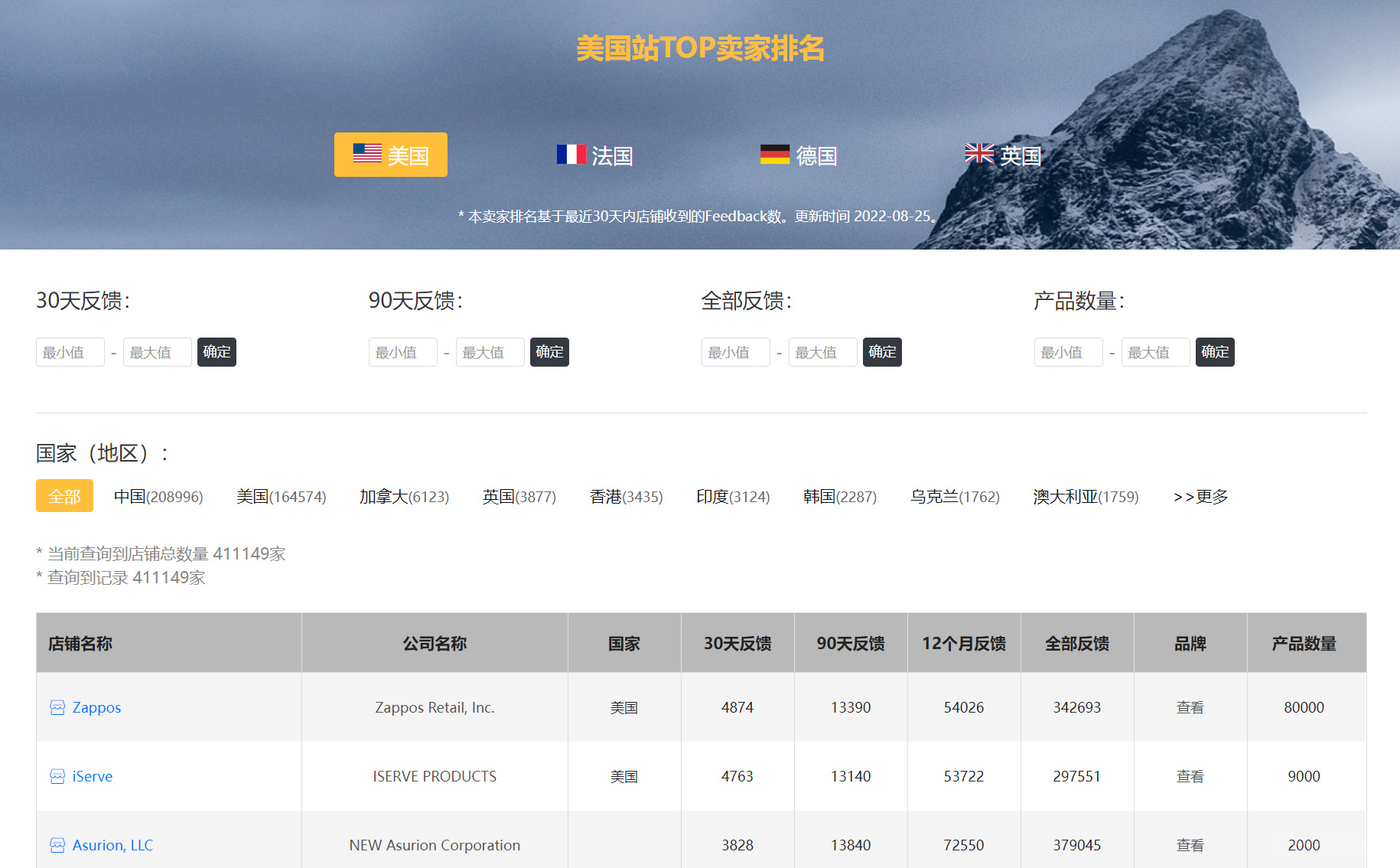Click Asurion 12-month feedback value 72550
The width and height of the screenshot is (1400, 868).
(964, 845)
